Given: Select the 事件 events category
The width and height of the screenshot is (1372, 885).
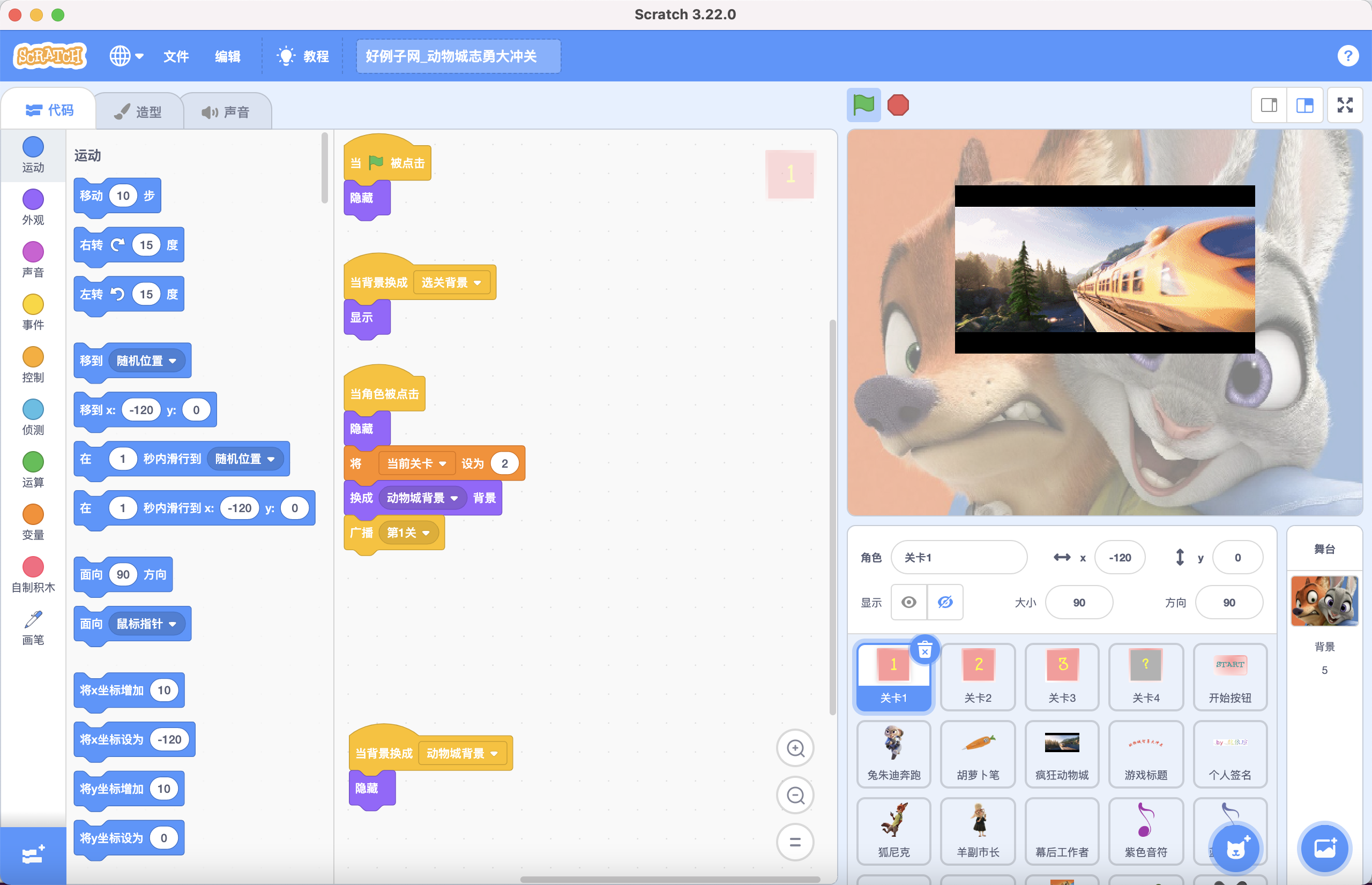Looking at the screenshot, I should coord(33,312).
